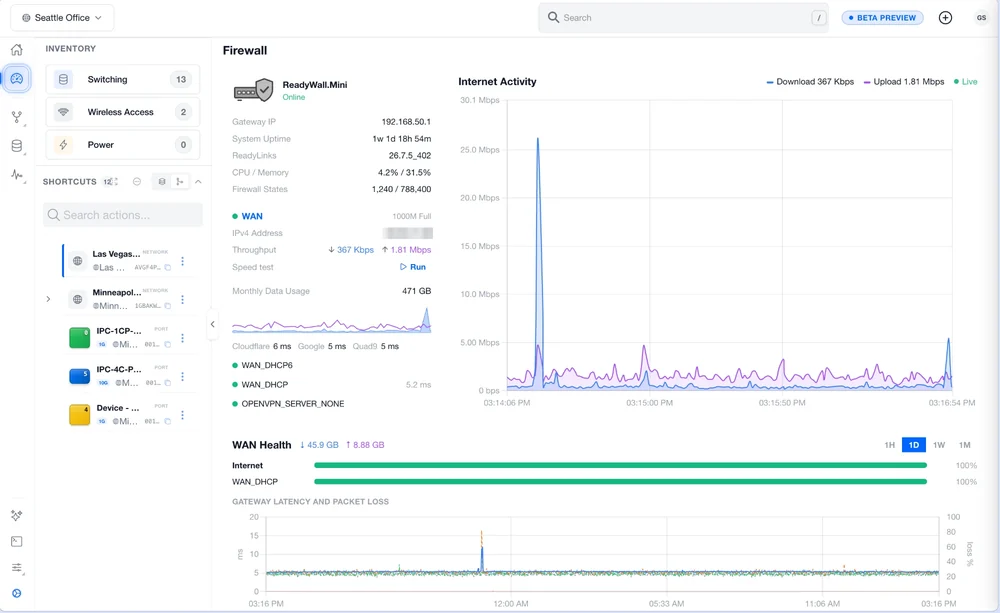Select the 1H time range
1000x613 pixels.
[x=889, y=445]
